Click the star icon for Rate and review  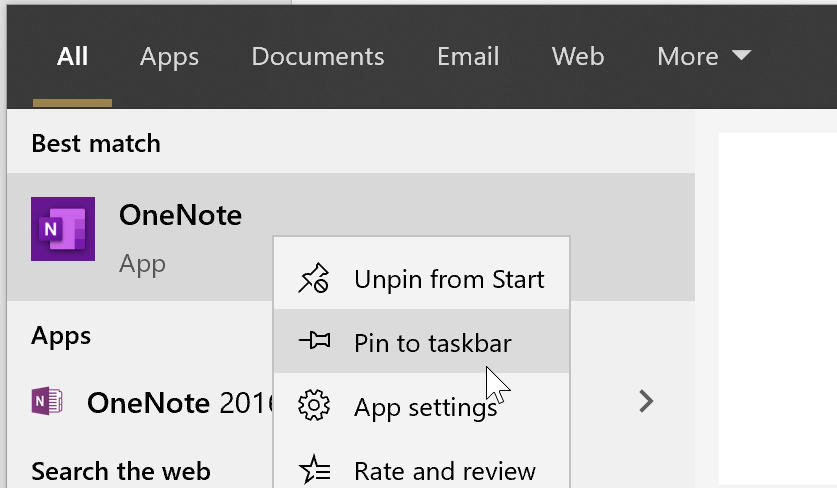(314, 470)
